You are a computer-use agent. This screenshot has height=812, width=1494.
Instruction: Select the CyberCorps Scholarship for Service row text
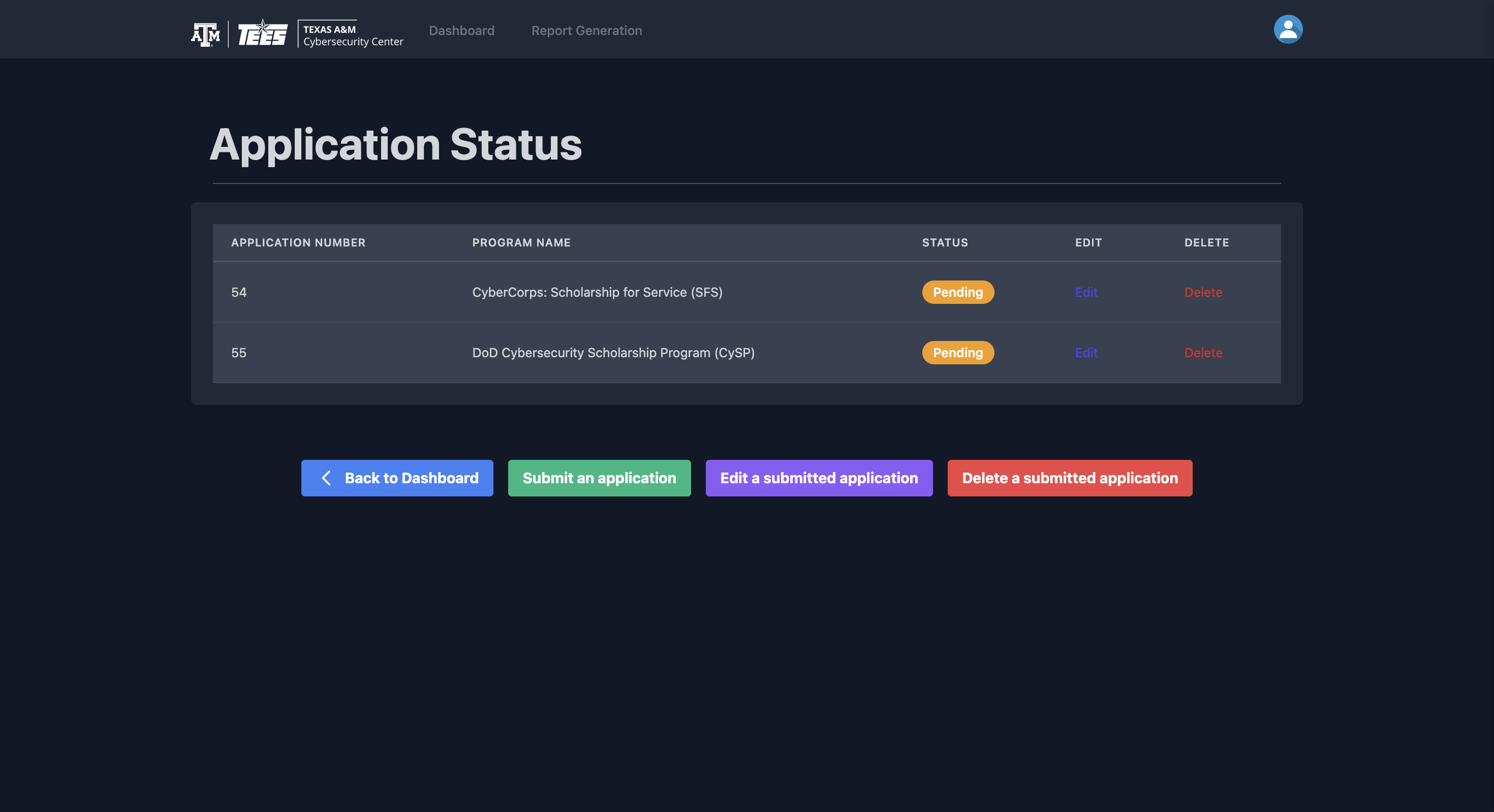coord(597,292)
